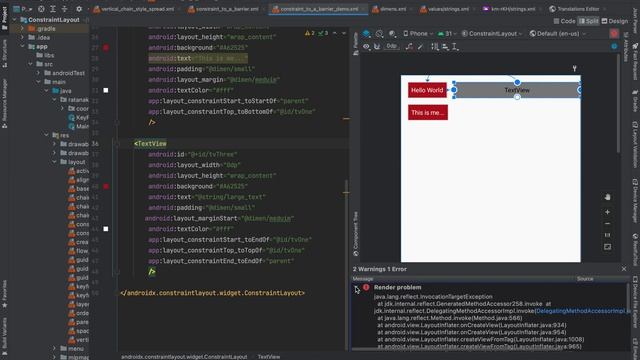Click the warnings count indicator in editor
Viewport: 640px width, 360px height.
pos(310,33)
